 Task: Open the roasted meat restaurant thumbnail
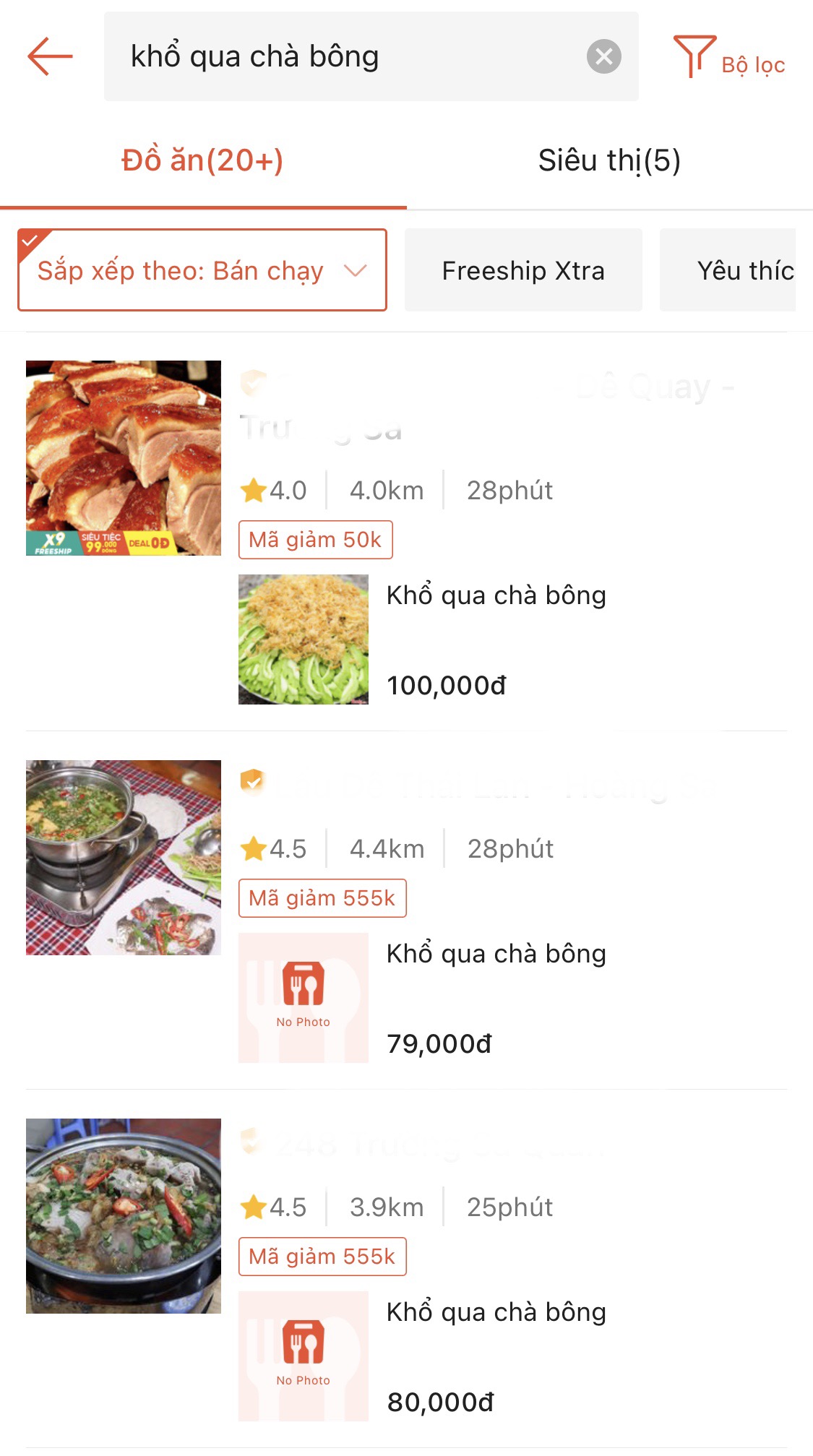124,458
